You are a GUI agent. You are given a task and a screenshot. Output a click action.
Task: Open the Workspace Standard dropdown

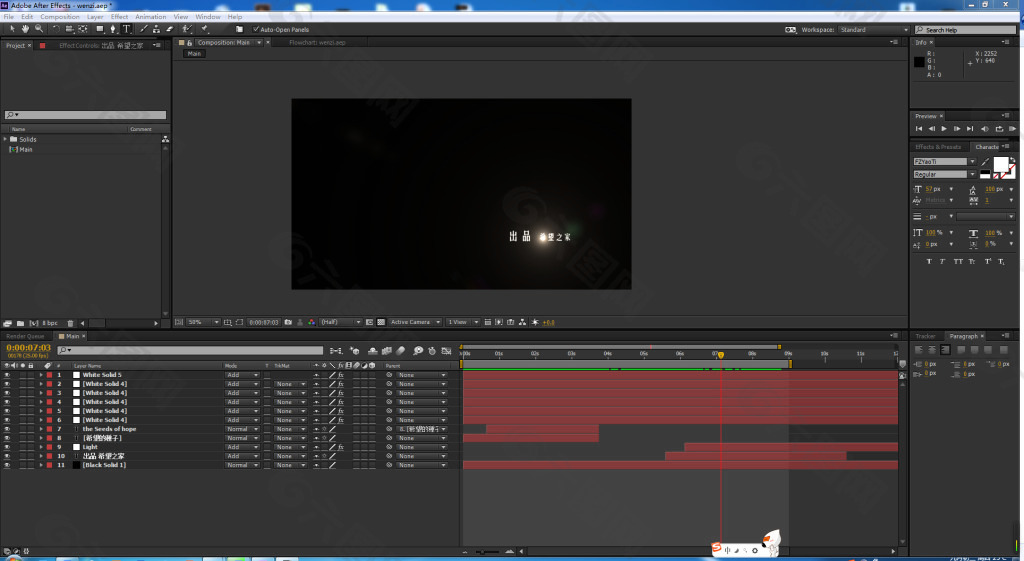click(873, 29)
